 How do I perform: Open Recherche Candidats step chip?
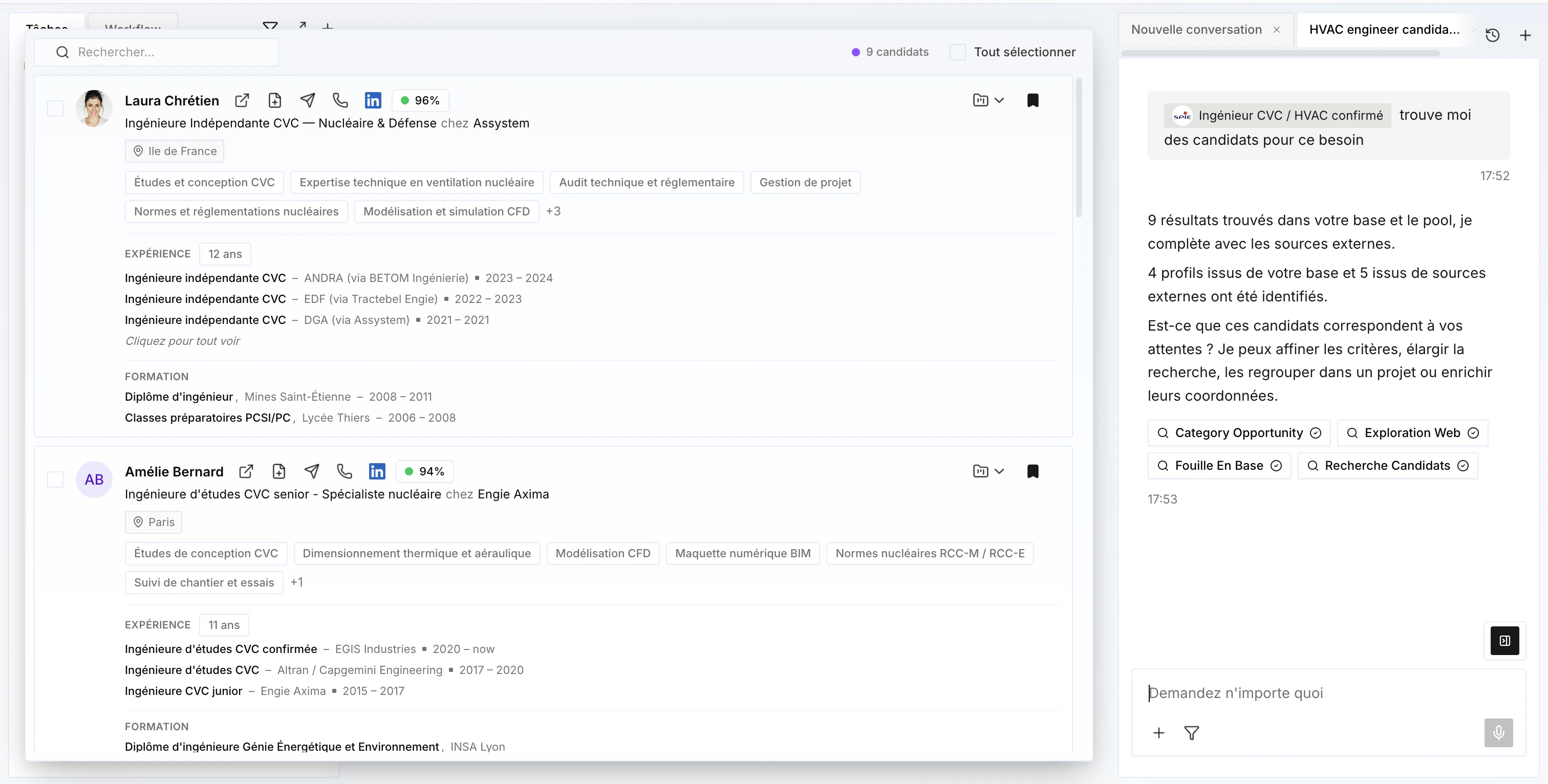click(1388, 466)
